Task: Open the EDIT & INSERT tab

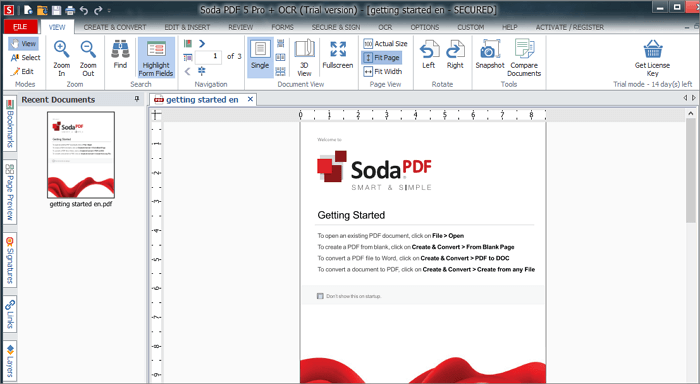Action: click(187, 27)
